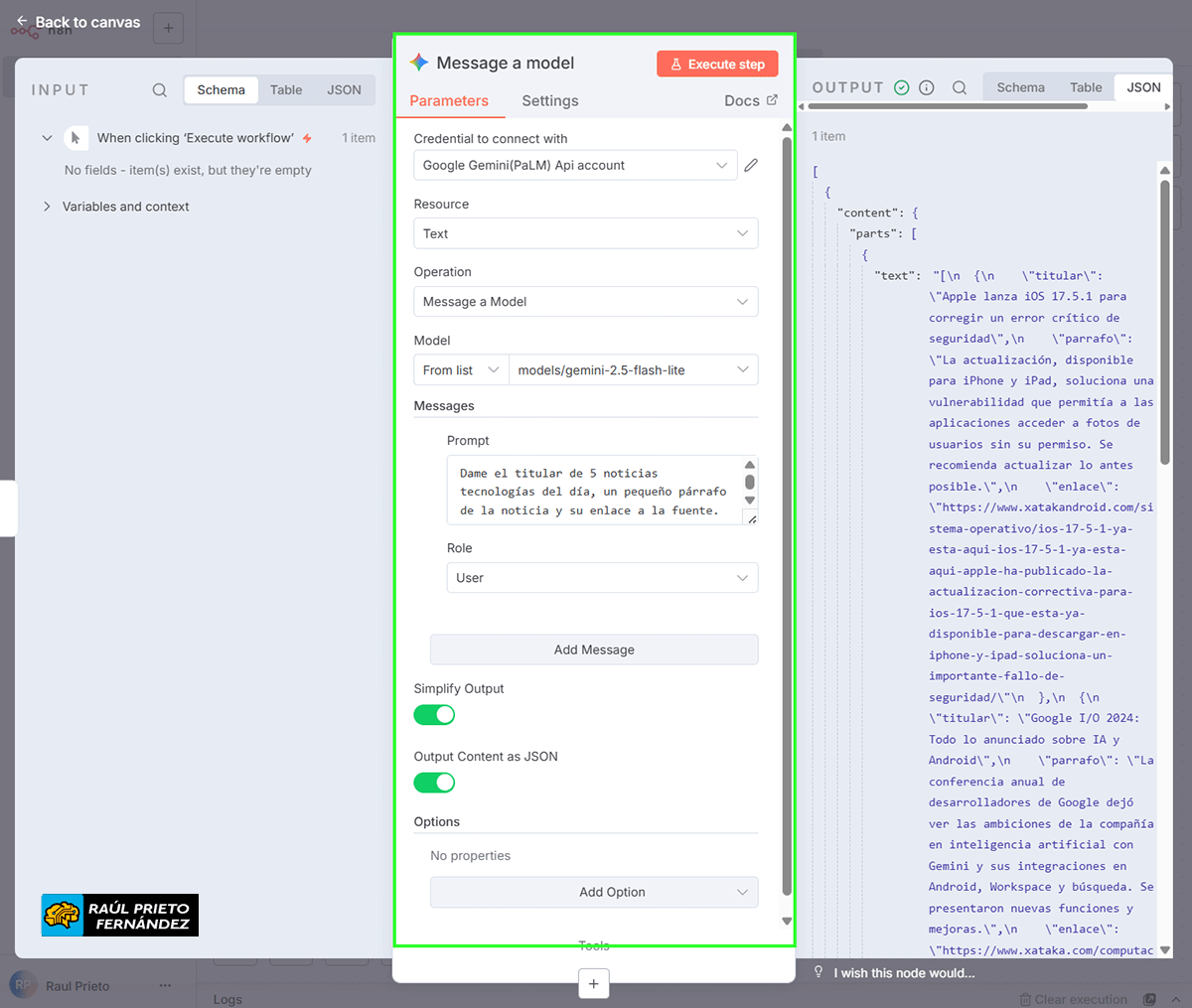Click the info icon next to OUTPUT
This screenshot has width=1192, height=1008.
click(927, 87)
